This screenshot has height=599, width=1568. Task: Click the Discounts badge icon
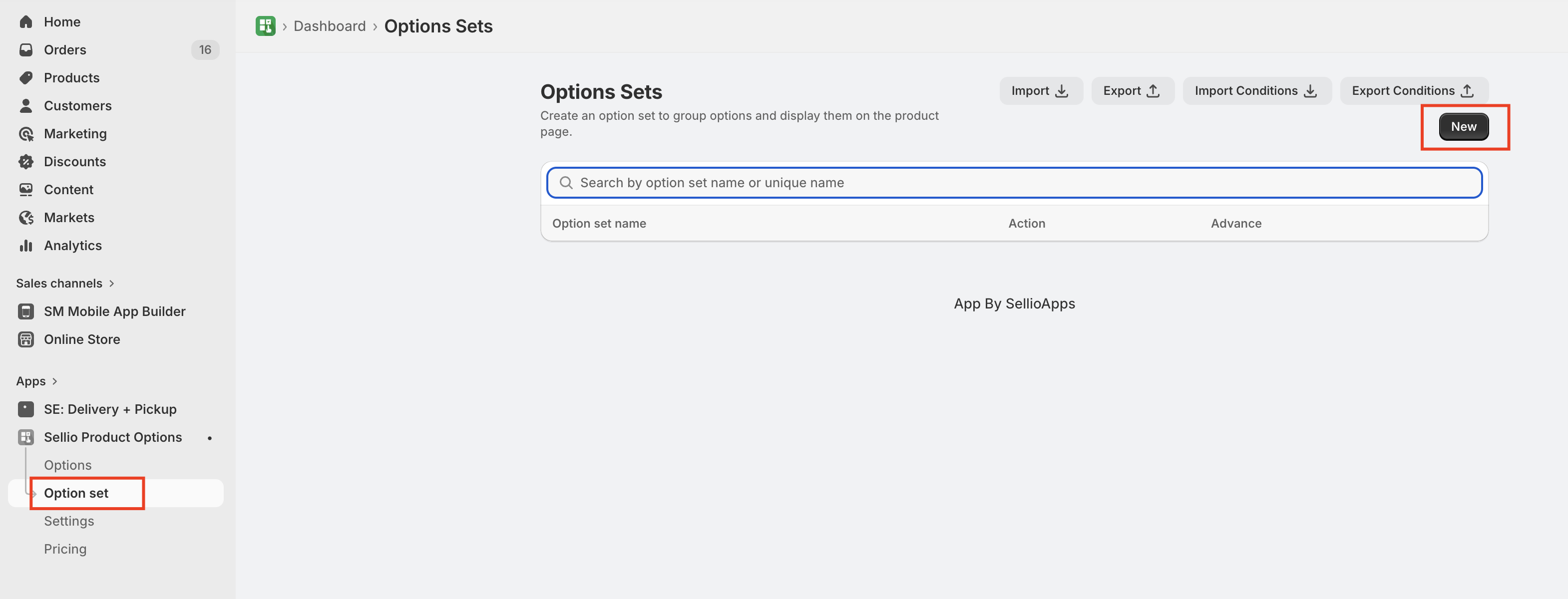[x=25, y=162]
